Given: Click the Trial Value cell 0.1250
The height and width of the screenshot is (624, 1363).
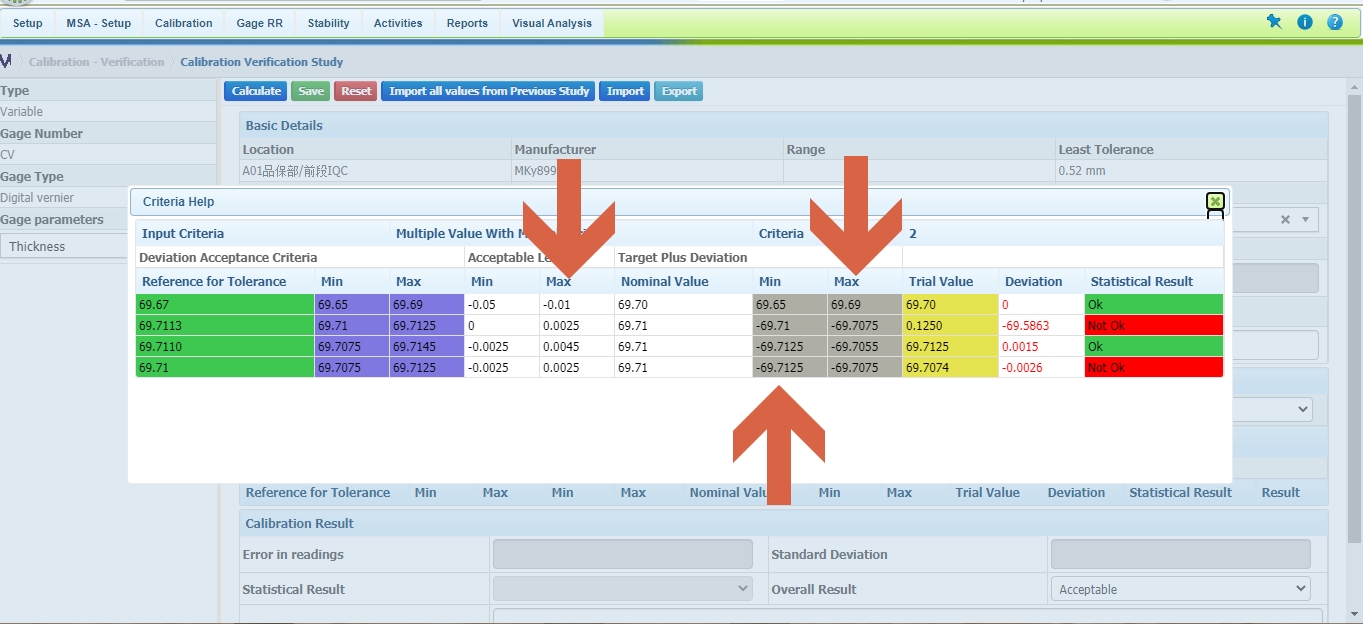Looking at the screenshot, I should click(x=950, y=325).
